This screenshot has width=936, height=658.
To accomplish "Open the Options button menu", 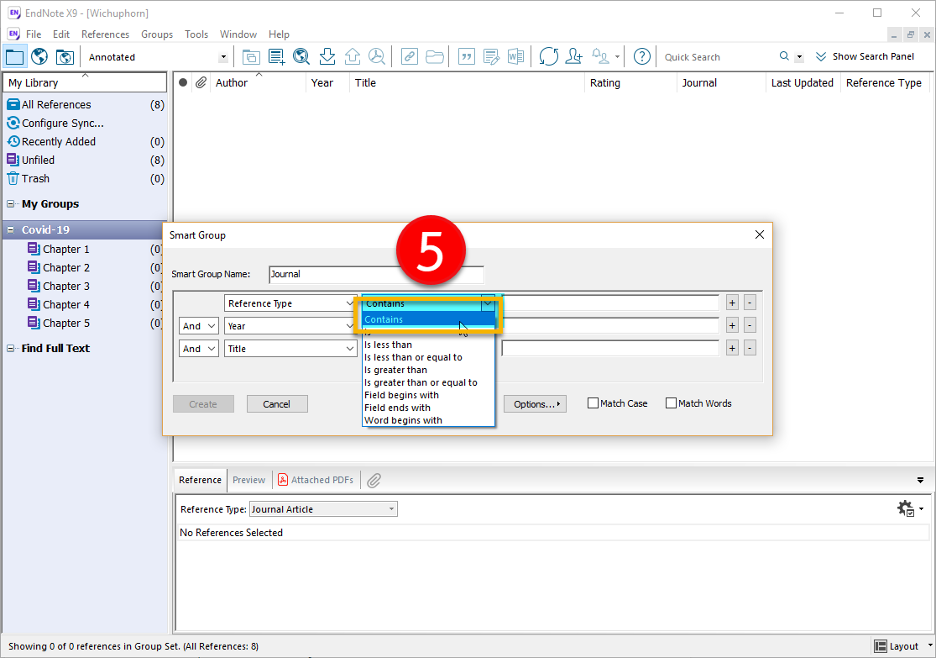I will click(x=535, y=404).
